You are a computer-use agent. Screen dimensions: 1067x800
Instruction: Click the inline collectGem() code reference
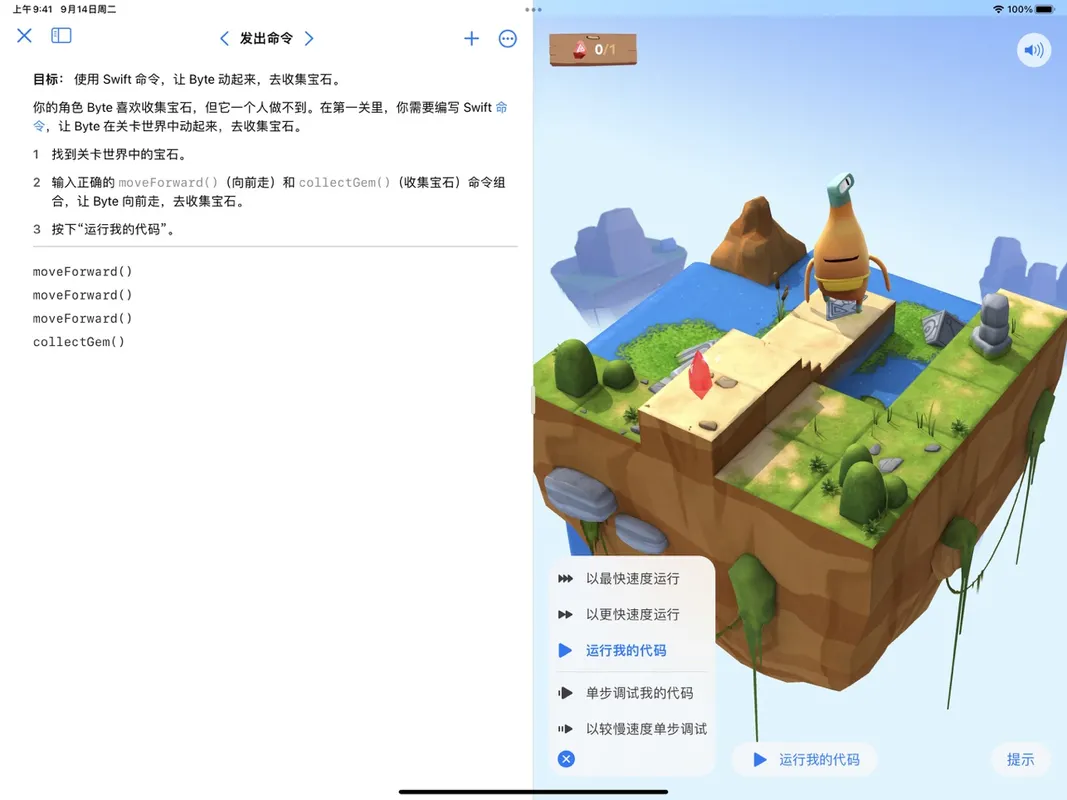(345, 182)
